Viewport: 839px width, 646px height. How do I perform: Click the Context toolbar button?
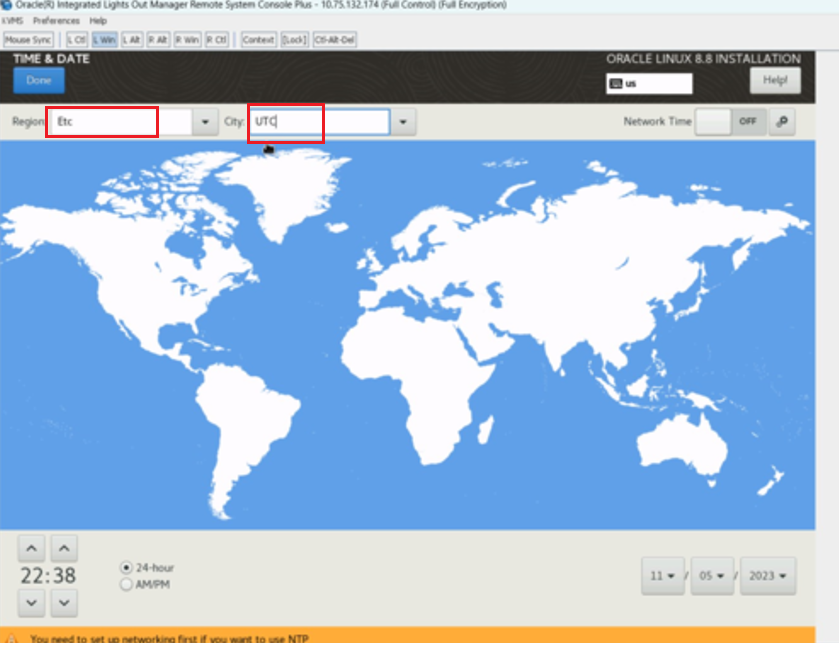(258, 40)
